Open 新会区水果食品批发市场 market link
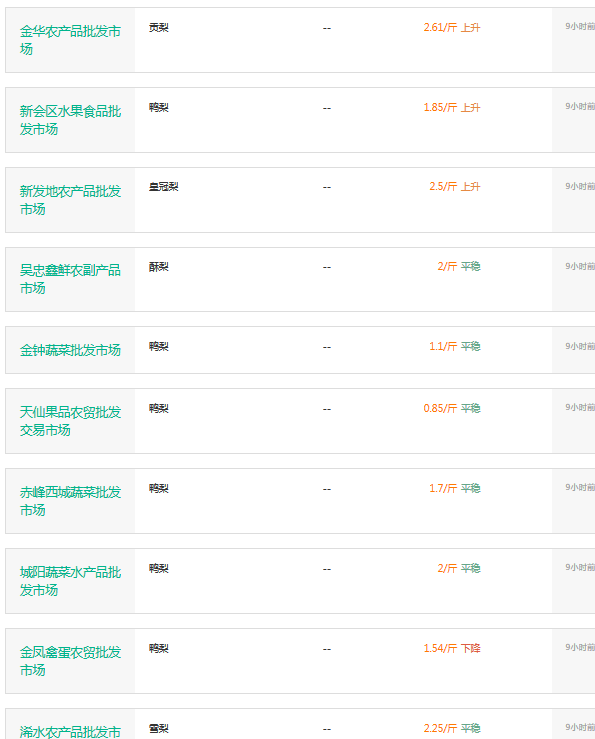 (70, 120)
